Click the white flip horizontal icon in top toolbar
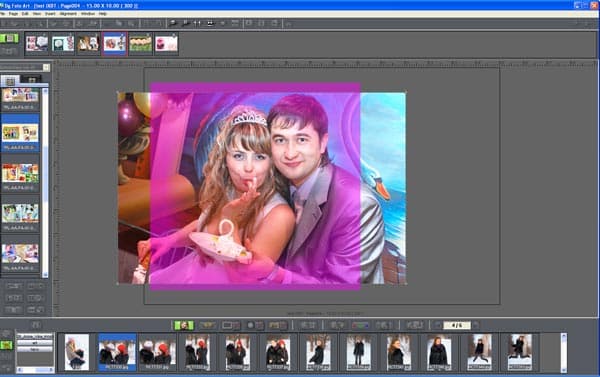This screenshot has width=600, height=377. (x=197, y=23)
